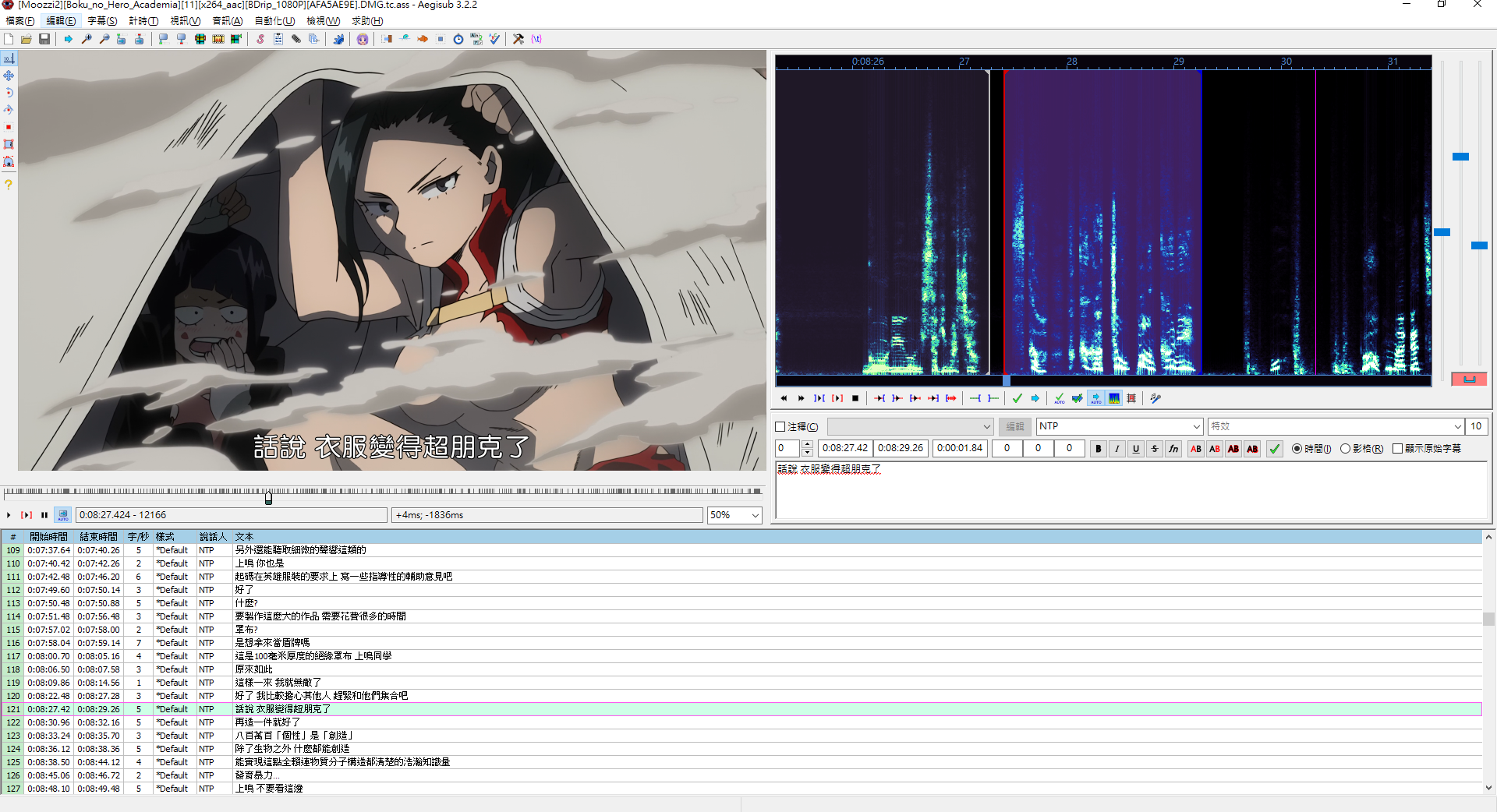Select the Rotate on Z axis tool
This screenshot has height=812, width=1497.
9,93
